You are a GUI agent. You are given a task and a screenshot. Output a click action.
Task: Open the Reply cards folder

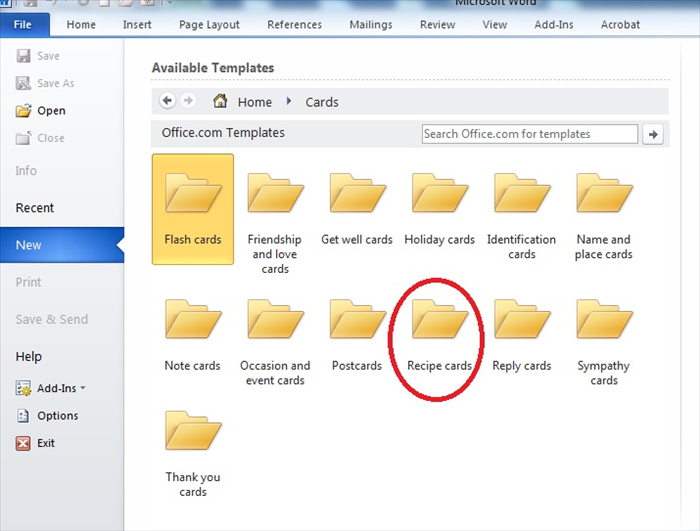(x=521, y=335)
